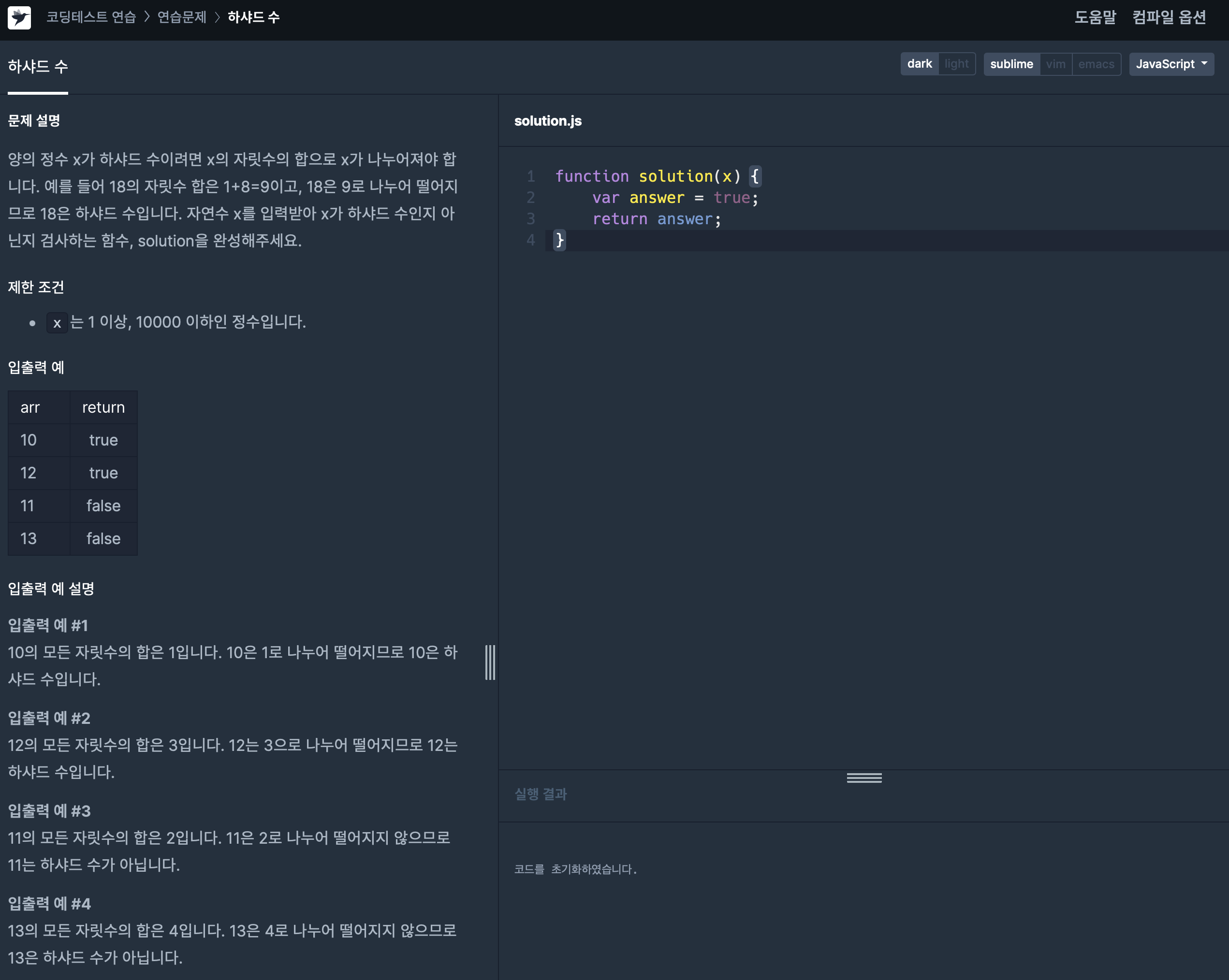This screenshot has height=980, width=1229.
Task: Click the solution.js file tab
Action: tap(548, 121)
